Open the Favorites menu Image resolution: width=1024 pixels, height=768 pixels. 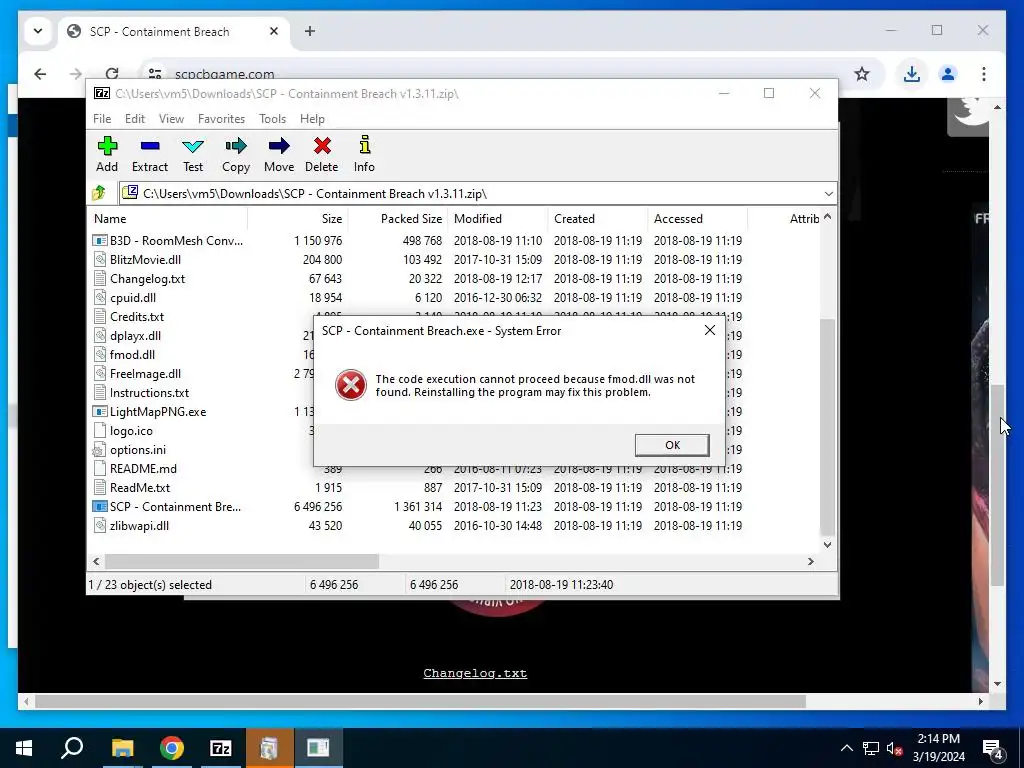tap(221, 119)
